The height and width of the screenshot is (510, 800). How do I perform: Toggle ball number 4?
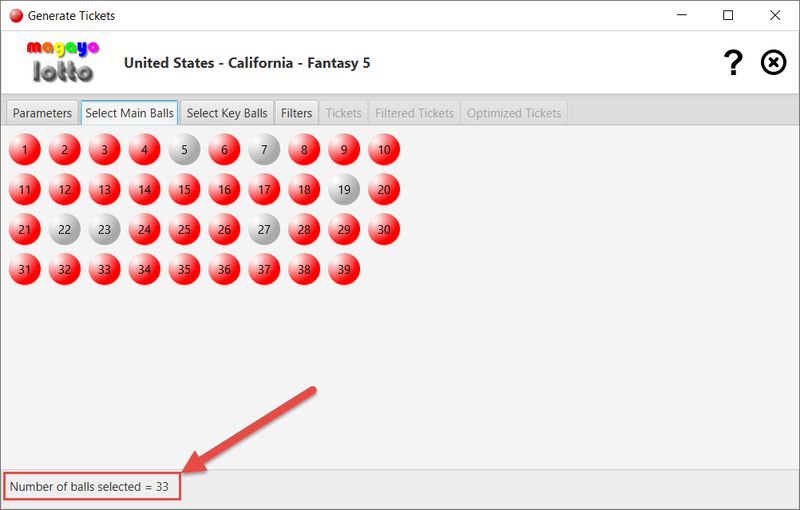144,149
